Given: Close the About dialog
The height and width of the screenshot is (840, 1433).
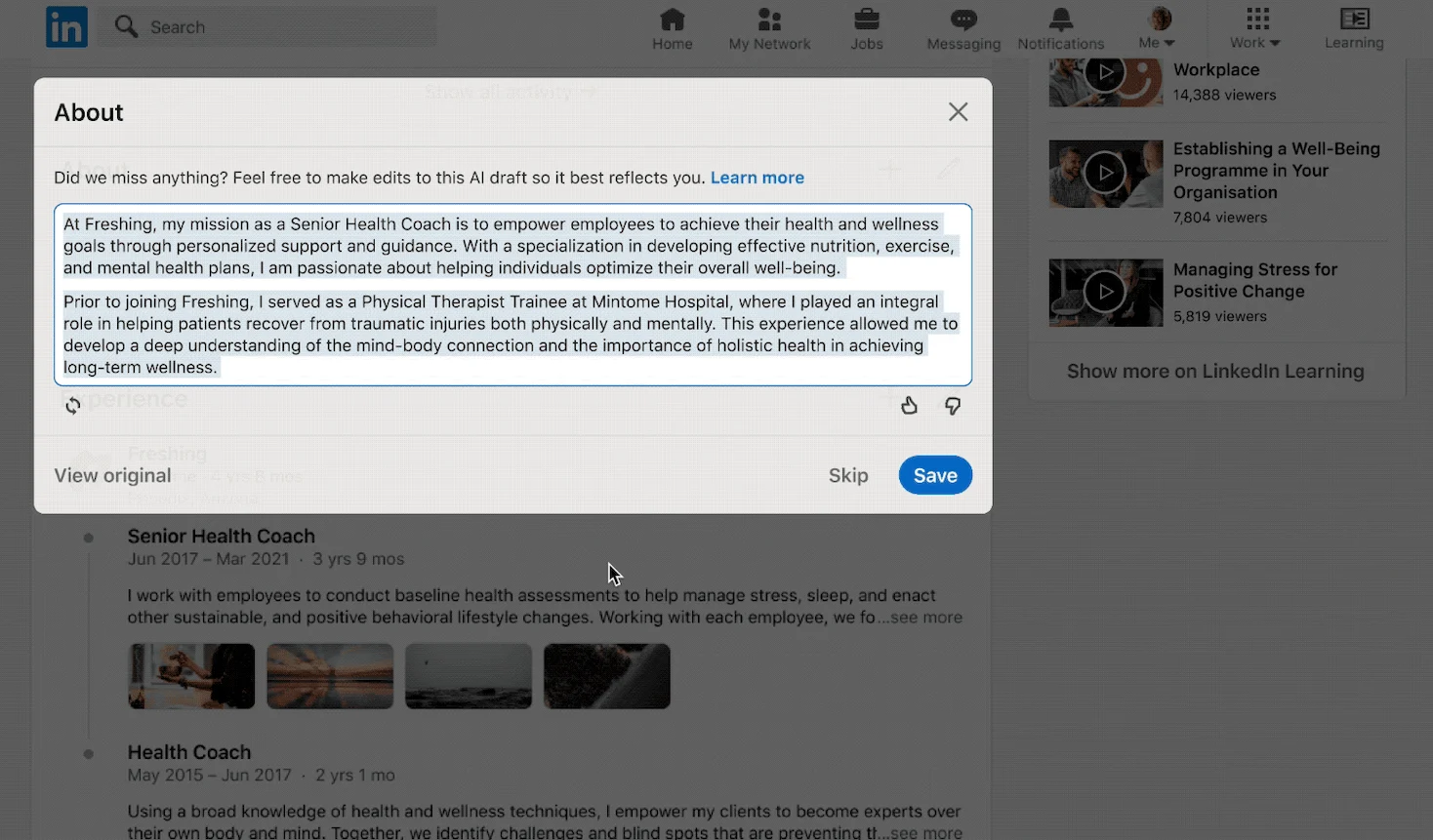Looking at the screenshot, I should [x=958, y=112].
